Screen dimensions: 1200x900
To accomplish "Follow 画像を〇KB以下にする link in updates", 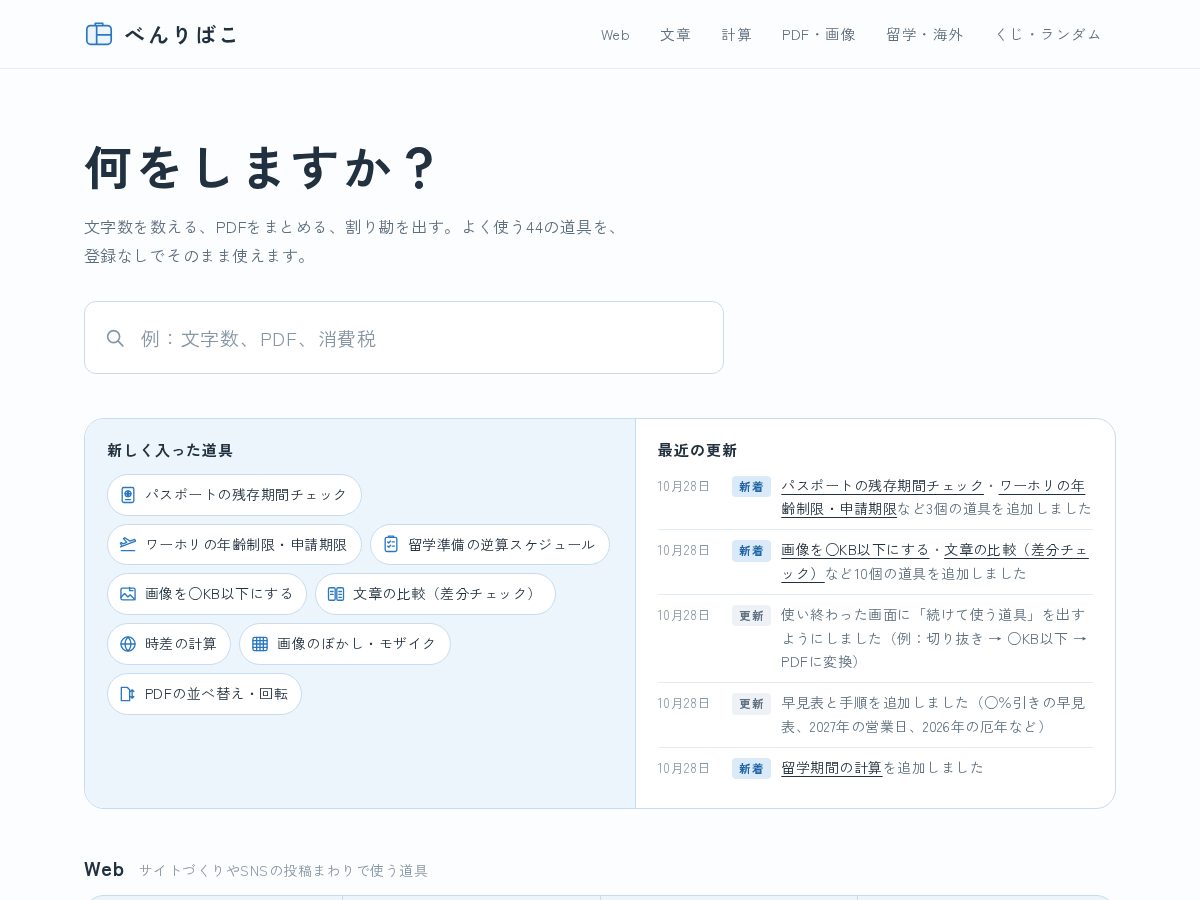I will pyautogui.click(x=855, y=550).
